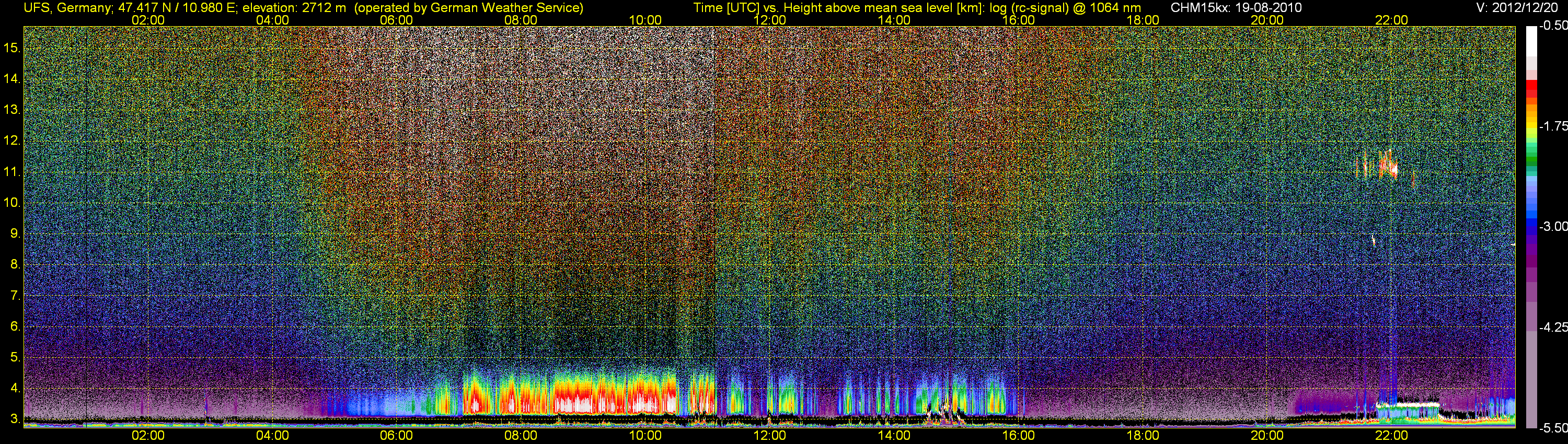Click the yellow segment of the color bar
Image resolution: width=1568 pixels, height=444 pixels.
[x=1531, y=126]
